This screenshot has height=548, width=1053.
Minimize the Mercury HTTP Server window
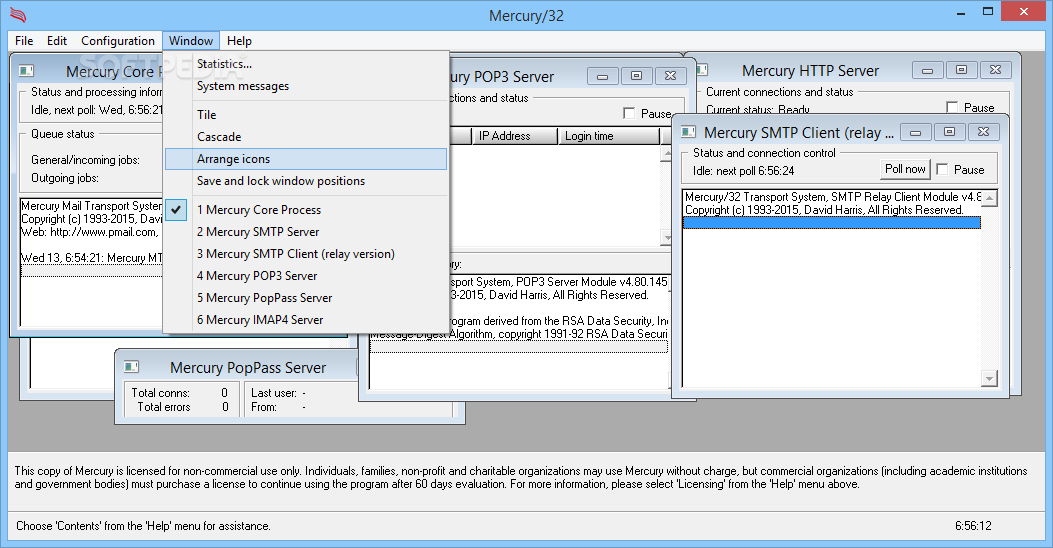point(927,70)
